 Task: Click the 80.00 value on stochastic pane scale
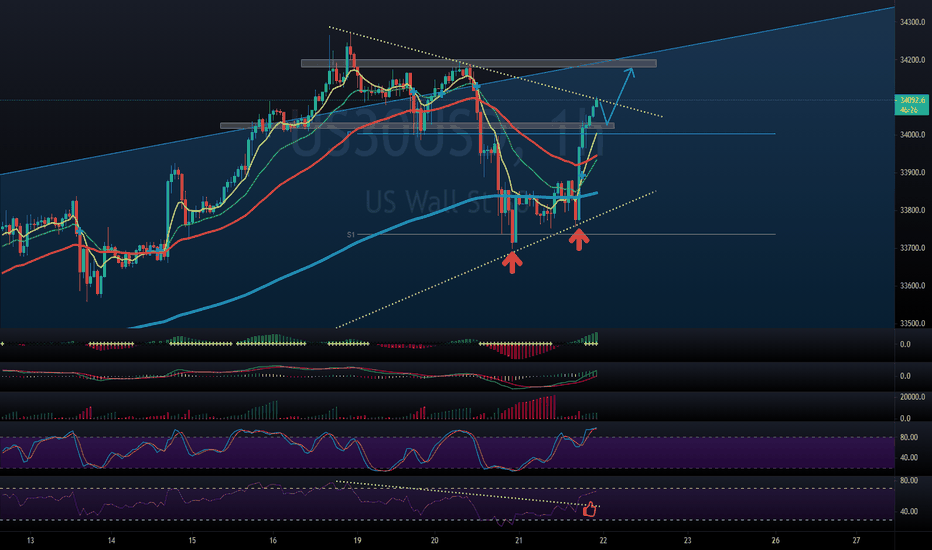(x=909, y=437)
